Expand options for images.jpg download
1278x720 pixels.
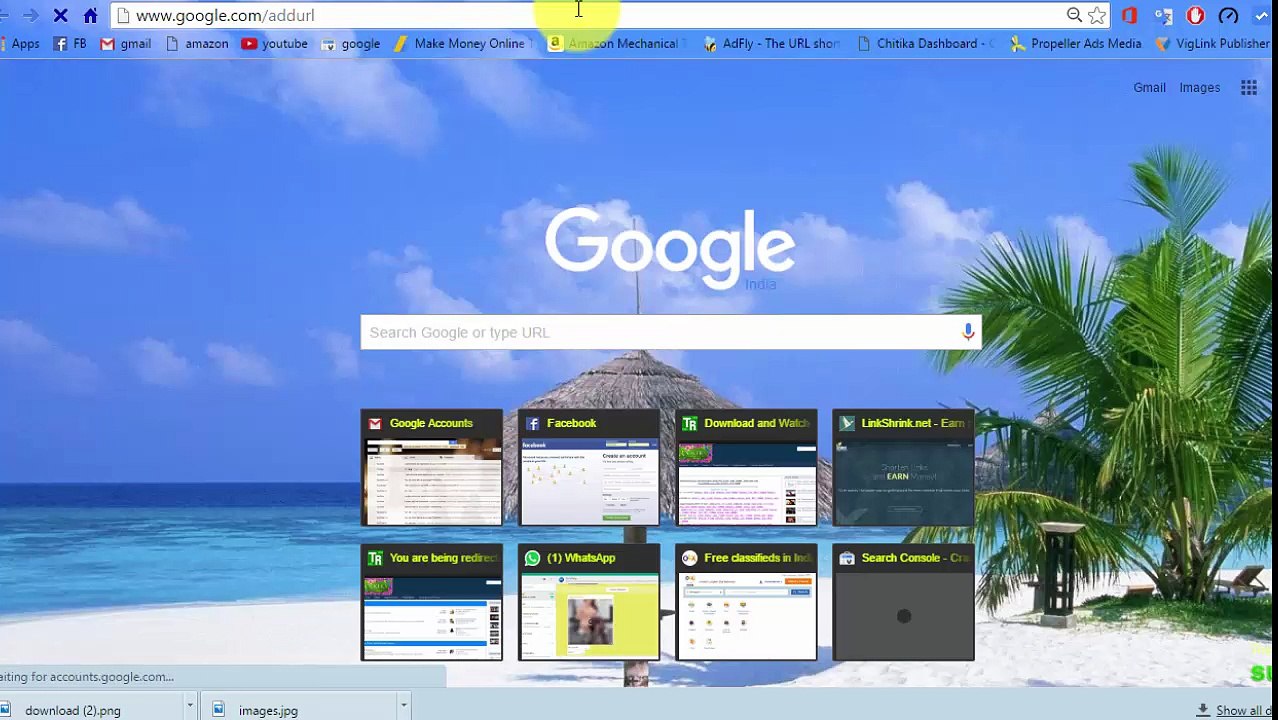pyautogui.click(x=403, y=707)
